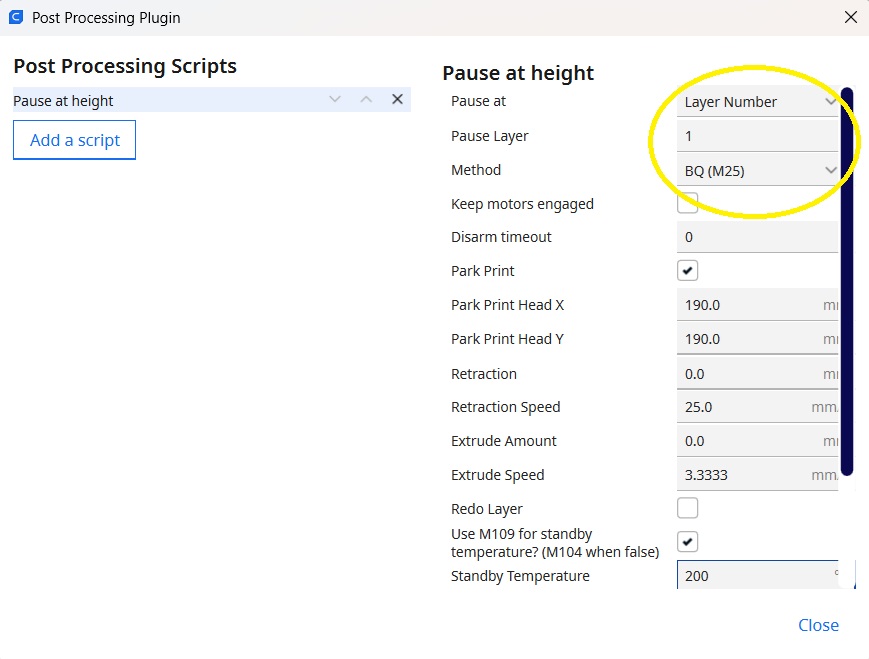Toggle Keep motors engaged checkbox
869x659 pixels.
pyautogui.click(x=687, y=203)
